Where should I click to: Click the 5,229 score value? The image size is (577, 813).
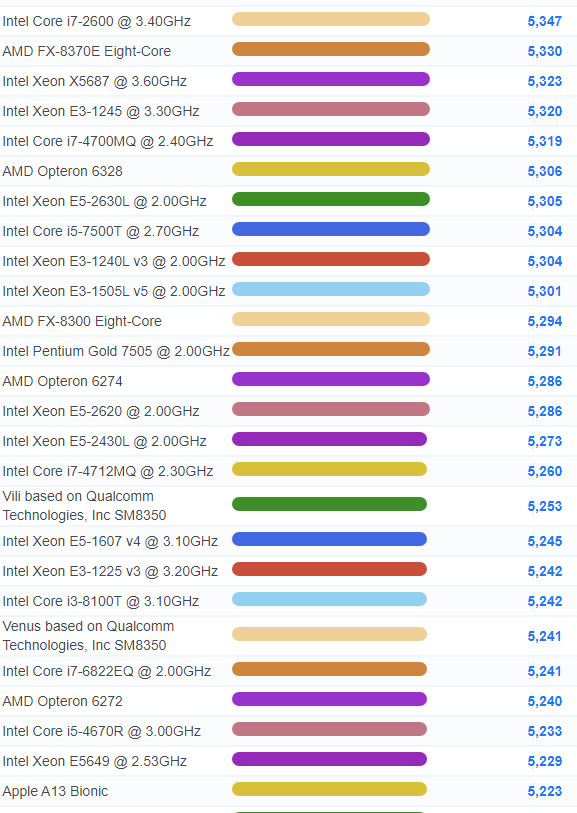click(x=544, y=762)
